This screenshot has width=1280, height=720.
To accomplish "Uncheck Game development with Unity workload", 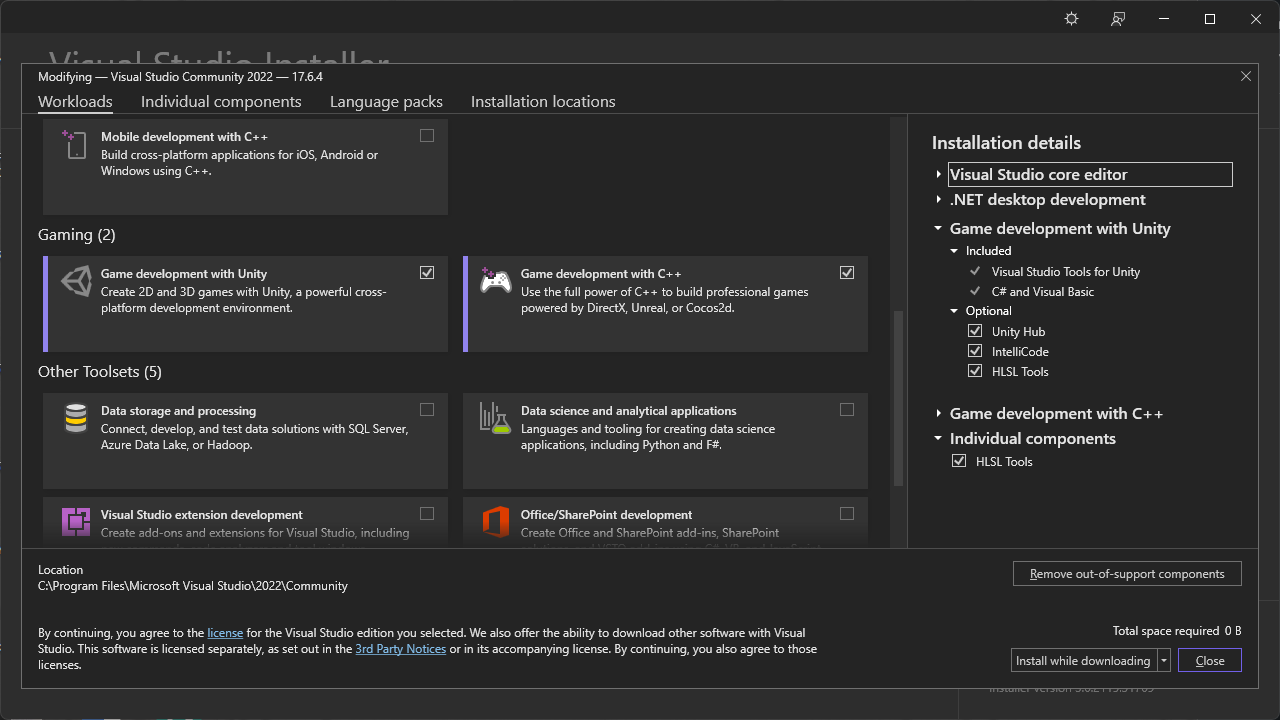I will [x=427, y=273].
